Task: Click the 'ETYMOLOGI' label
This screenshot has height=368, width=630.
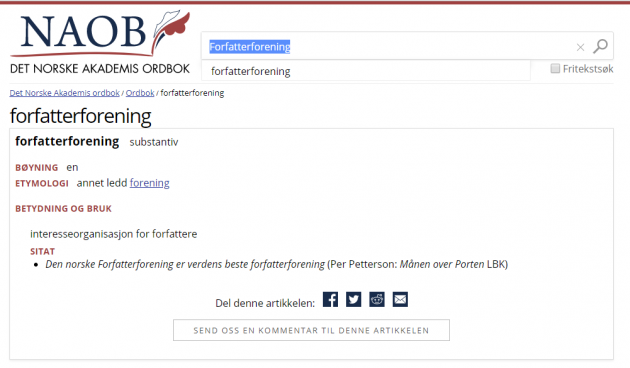Action: tap(42, 184)
